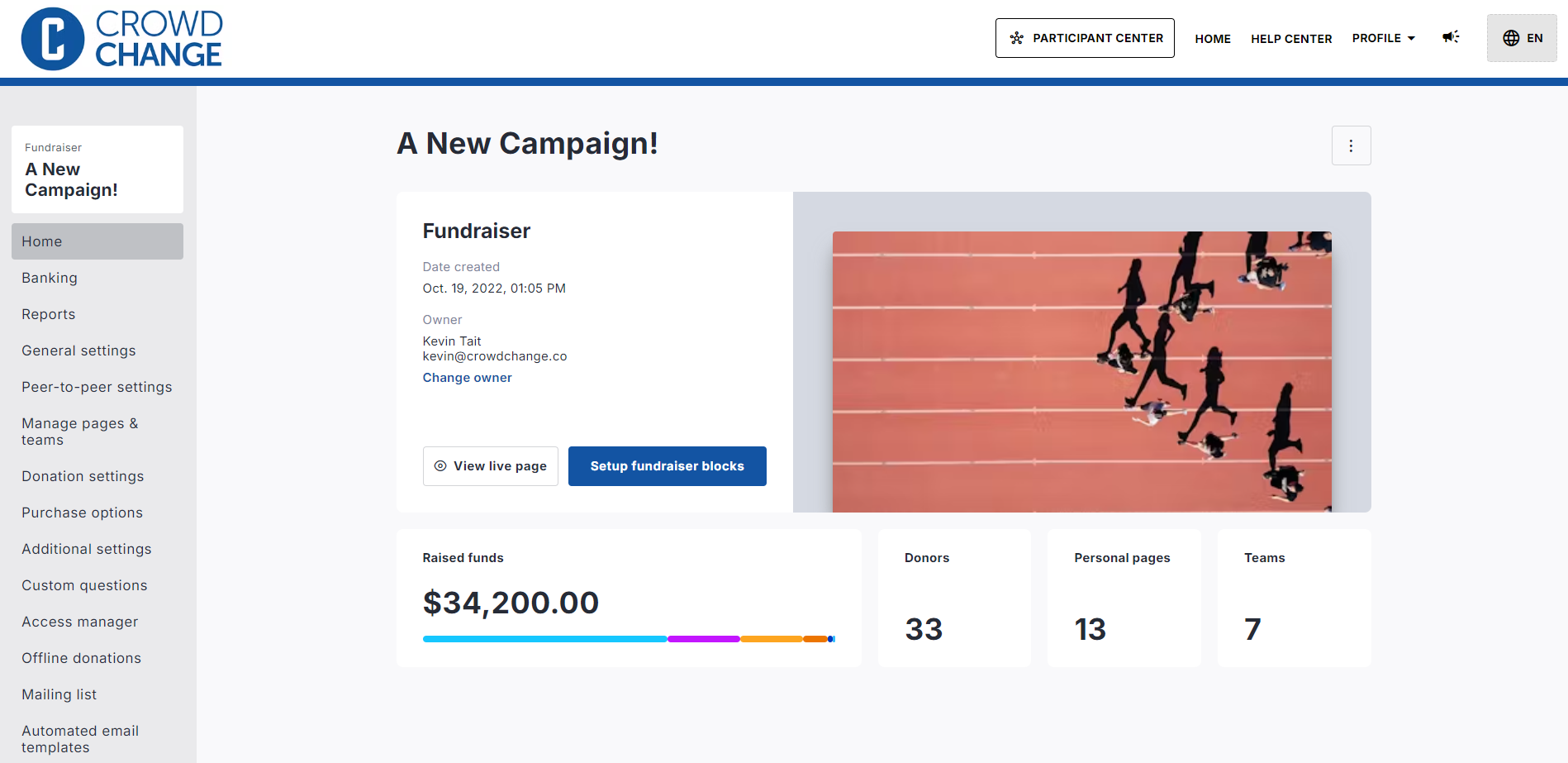
Task: Expand the Profile dropdown
Action: click(x=1384, y=38)
